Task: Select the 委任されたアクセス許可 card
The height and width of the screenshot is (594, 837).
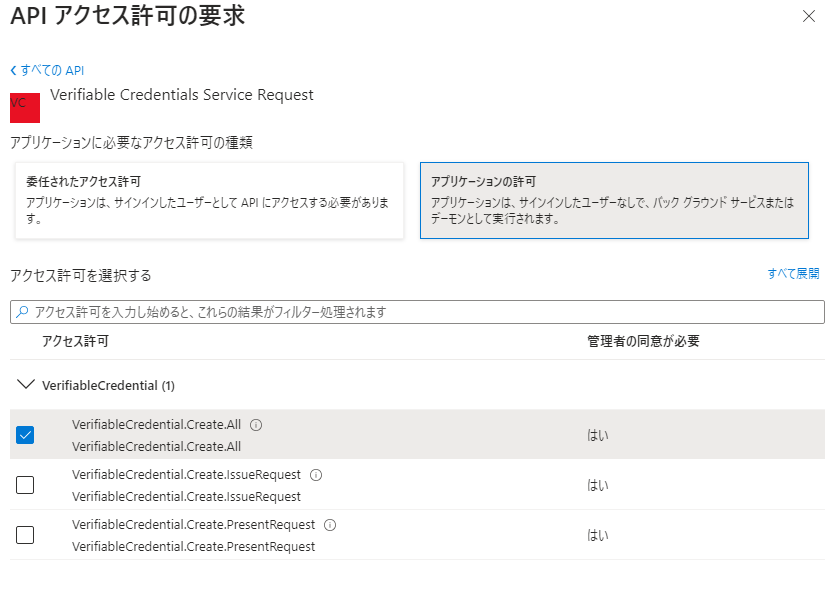Action: tap(209, 201)
